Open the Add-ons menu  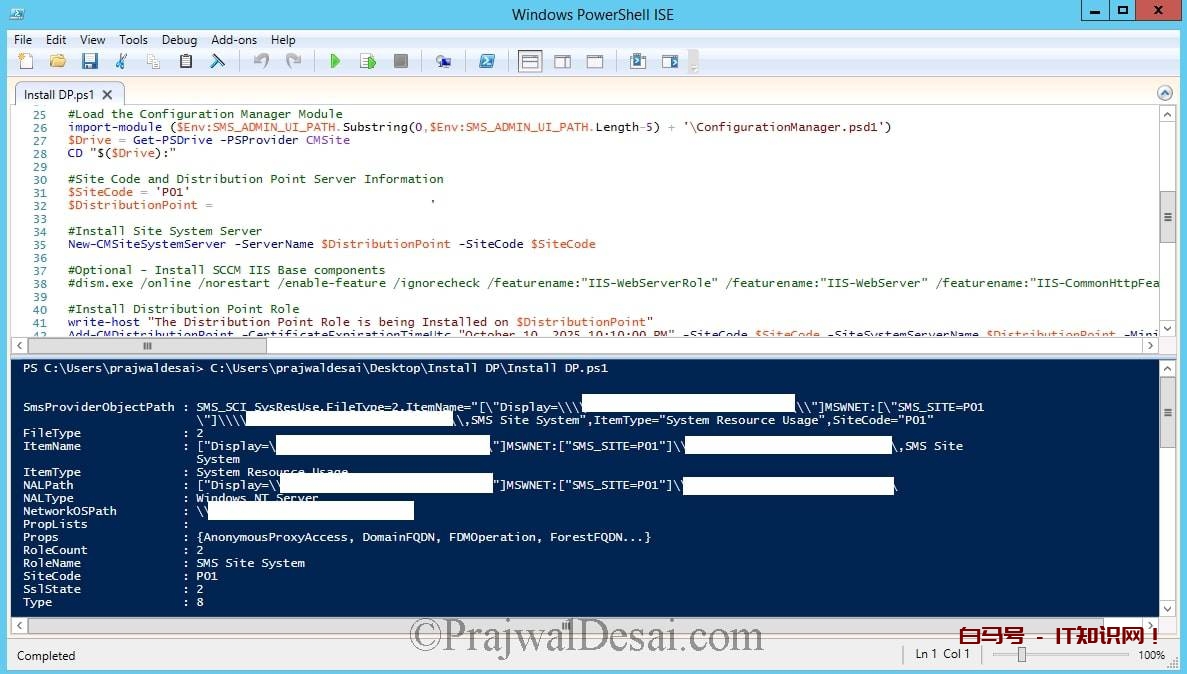click(x=234, y=40)
